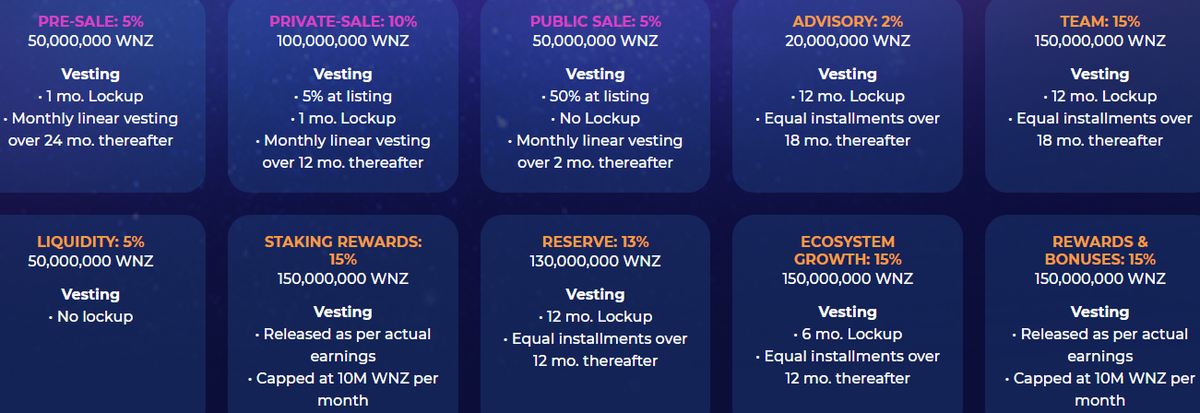Viewport: 1200px width, 413px height.
Task: Select the RESERVE: 13% heading
Action: click(595, 241)
